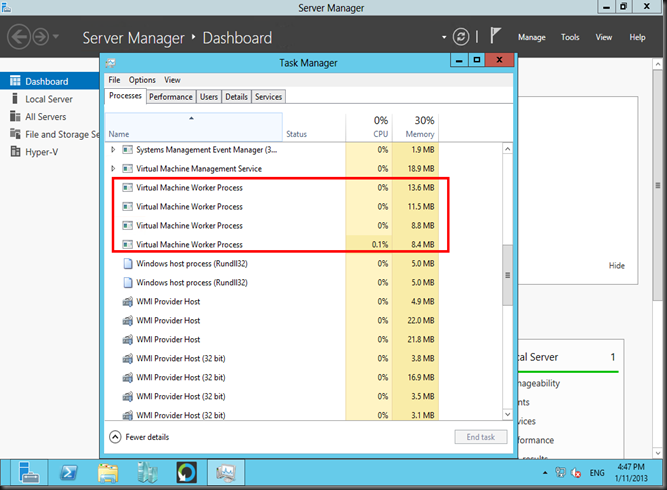This screenshot has height=490, width=667.
Task: Open Task Manager Options menu
Action: pos(142,80)
